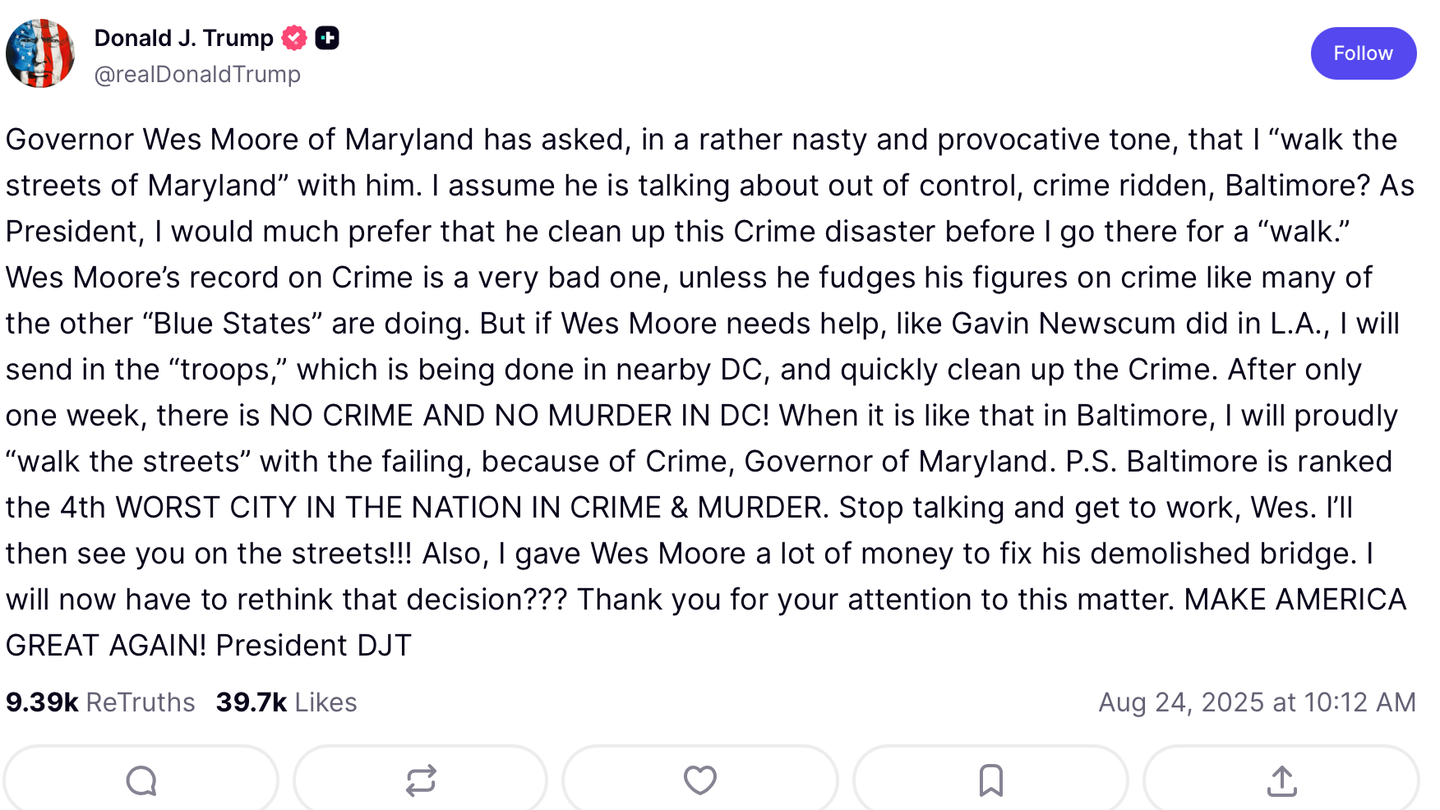Open the Aug 24, 2025 timestamp link
Image resolution: width=1440 pixels, height=810 pixels.
pyautogui.click(x=1256, y=702)
